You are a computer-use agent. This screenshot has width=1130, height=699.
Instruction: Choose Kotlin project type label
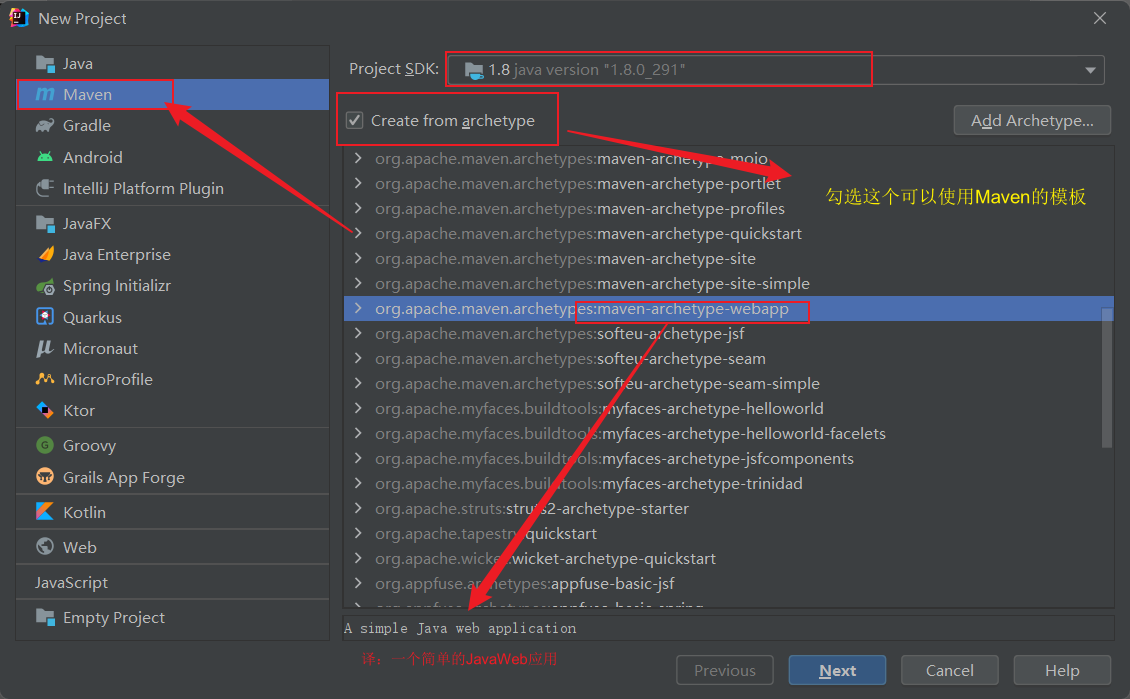(x=84, y=512)
